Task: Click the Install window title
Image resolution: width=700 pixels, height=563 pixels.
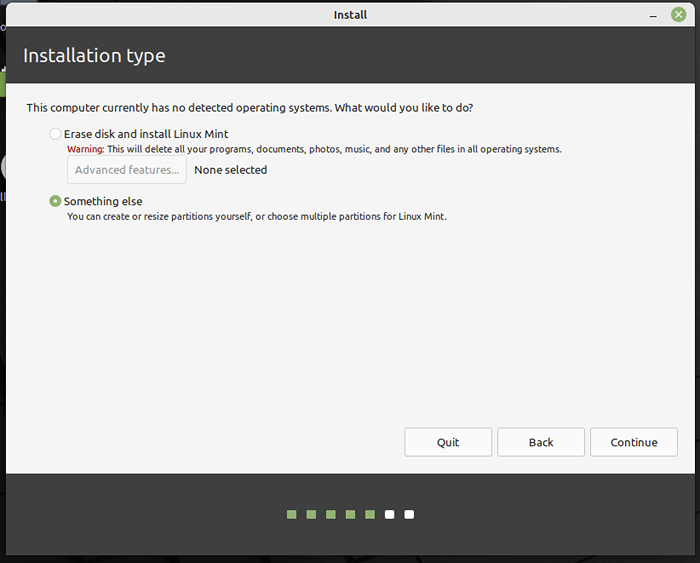Action: (x=350, y=15)
